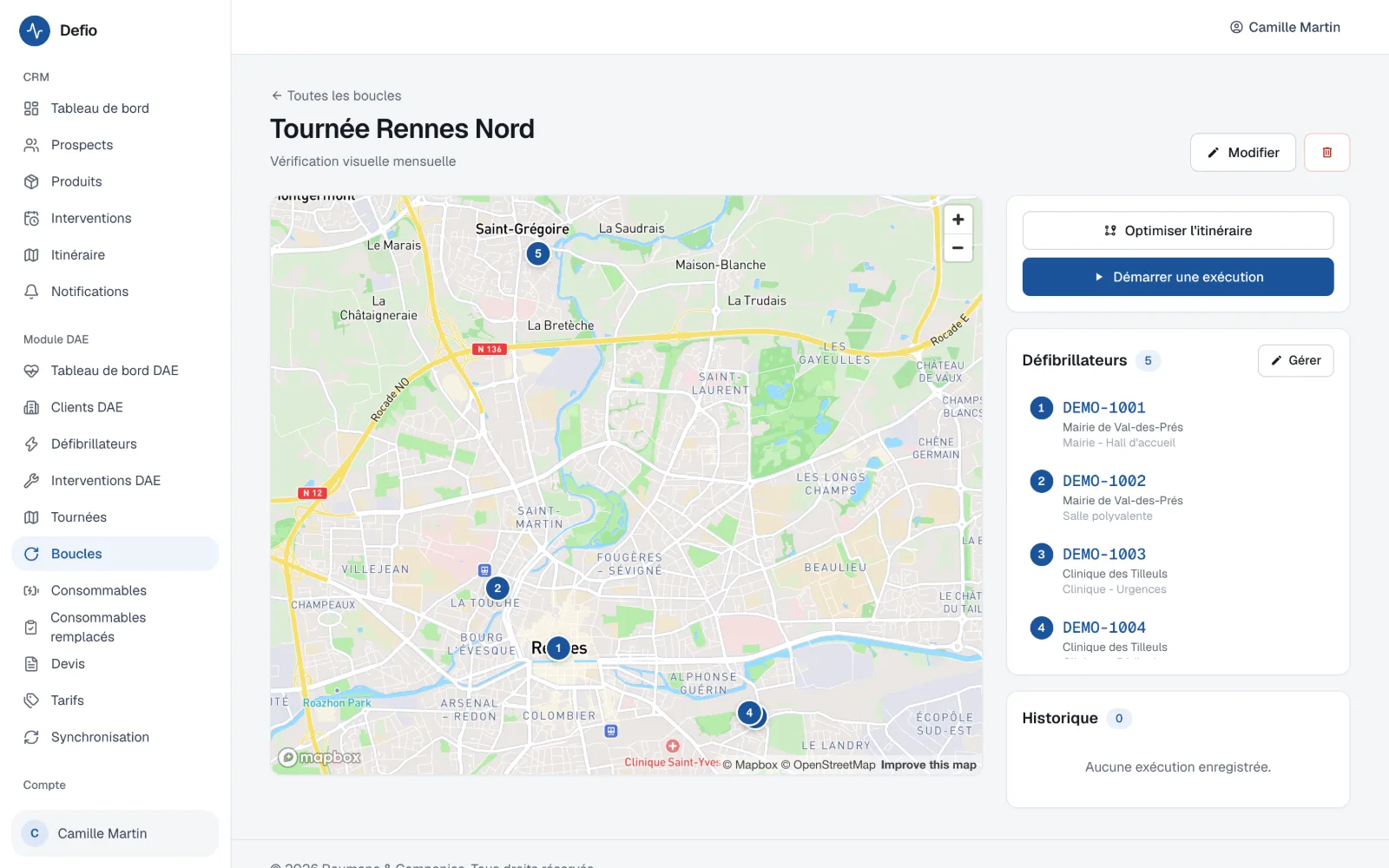Screen dimensions: 1389x868
Task: Click the Synchronisation refresh icon
Action: point(31,737)
